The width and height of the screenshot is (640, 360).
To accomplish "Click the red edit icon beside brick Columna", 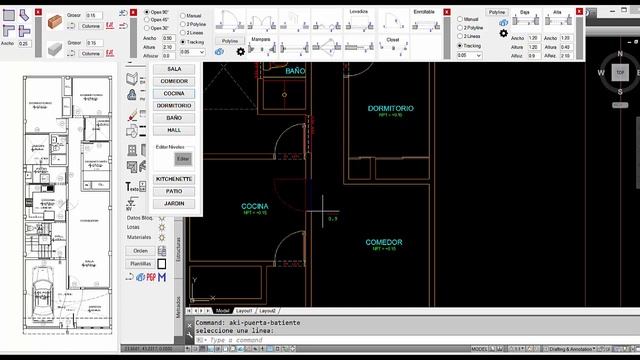I will [x=110, y=25].
